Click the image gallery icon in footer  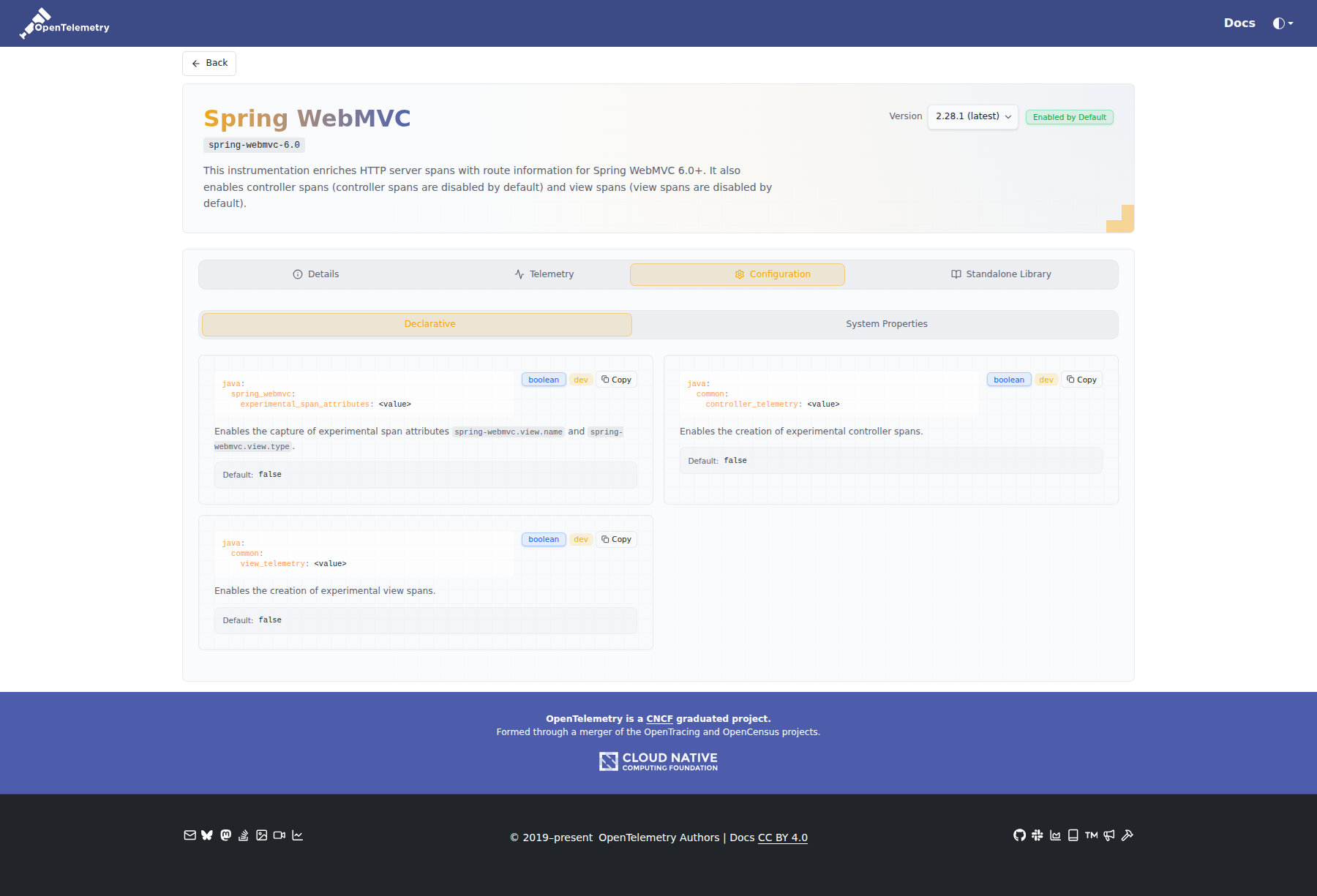pyautogui.click(x=261, y=835)
